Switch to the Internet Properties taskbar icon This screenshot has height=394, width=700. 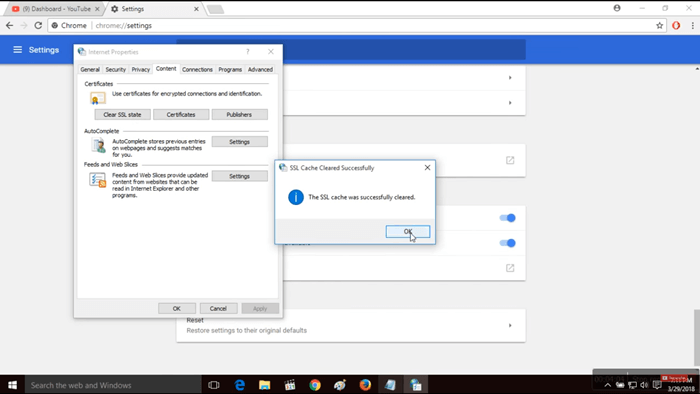416,385
